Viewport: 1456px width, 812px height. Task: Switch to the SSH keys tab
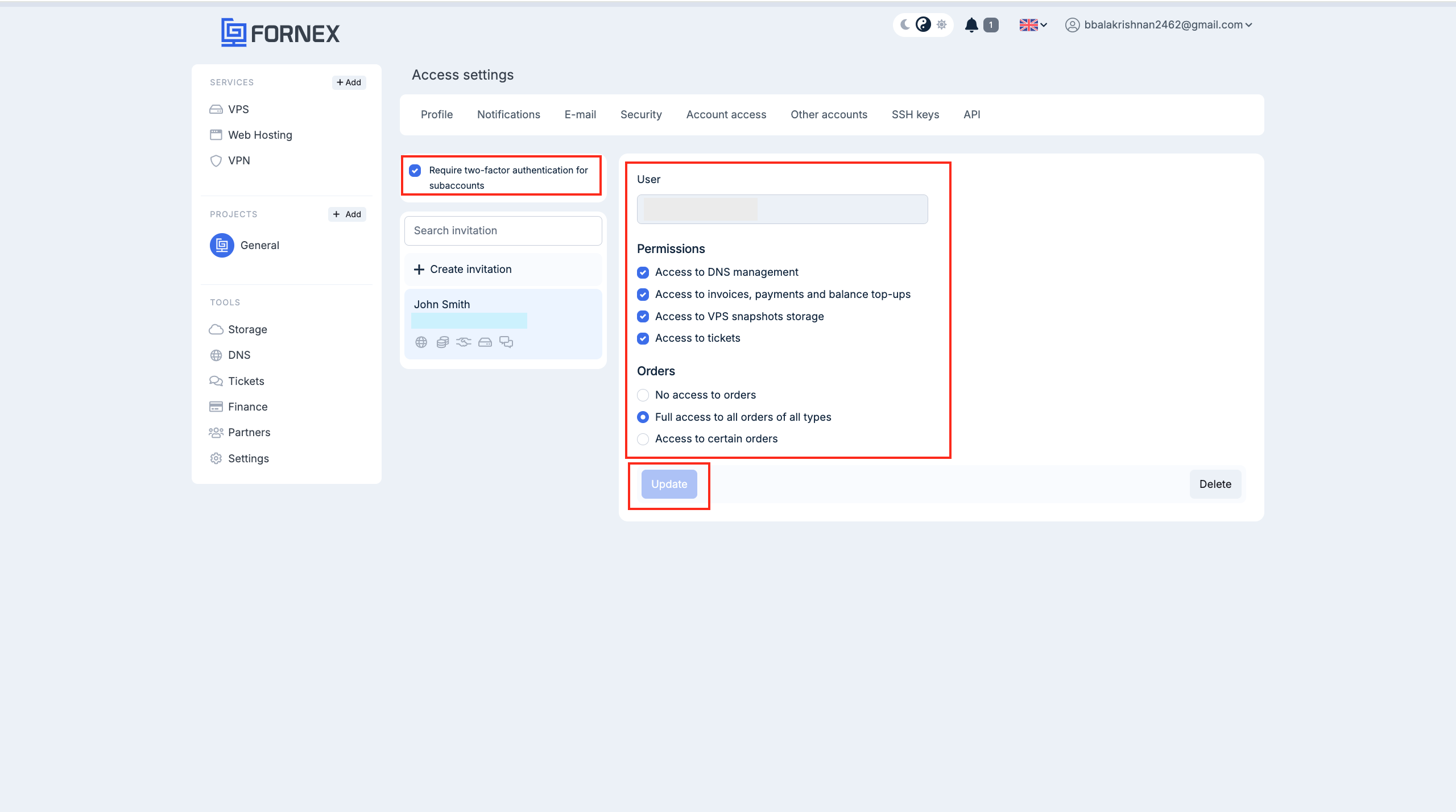pyautogui.click(x=915, y=114)
